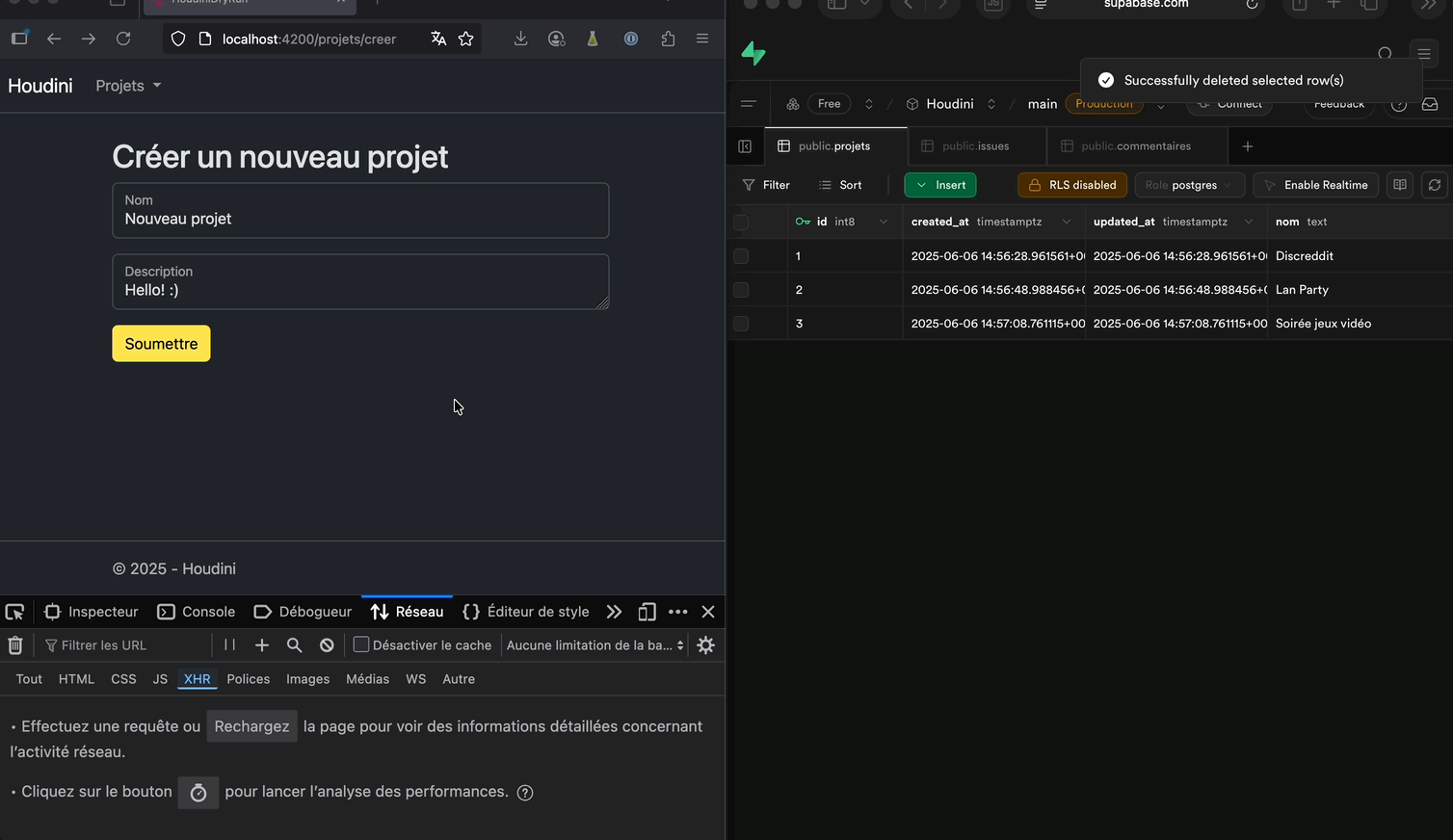Click the refresh icon in Supabase table toolbar
1453x840 pixels.
click(1434, 185)
